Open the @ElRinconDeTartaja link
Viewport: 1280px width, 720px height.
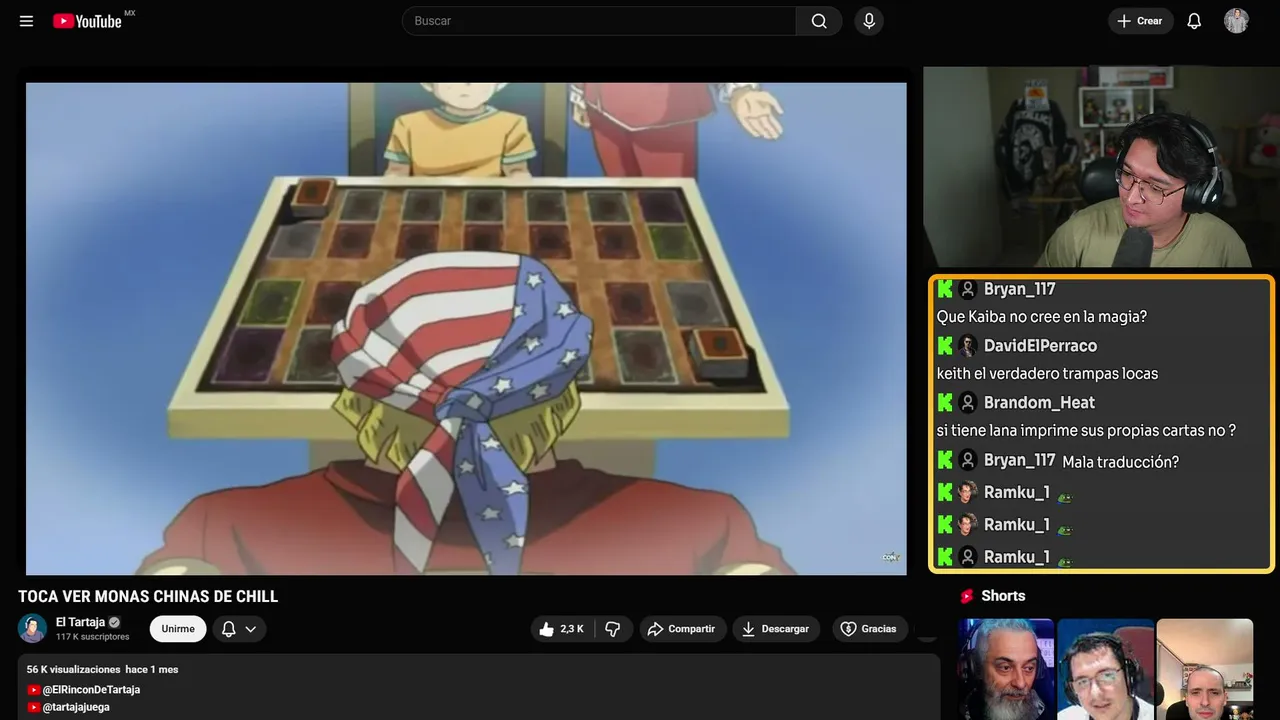click(x=91, y=690)
